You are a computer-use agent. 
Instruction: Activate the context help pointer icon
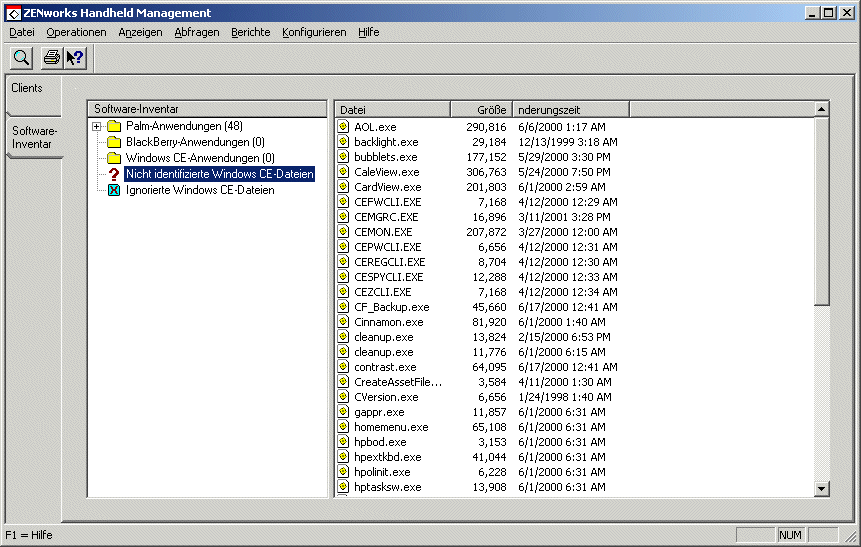tap(75, 58)
